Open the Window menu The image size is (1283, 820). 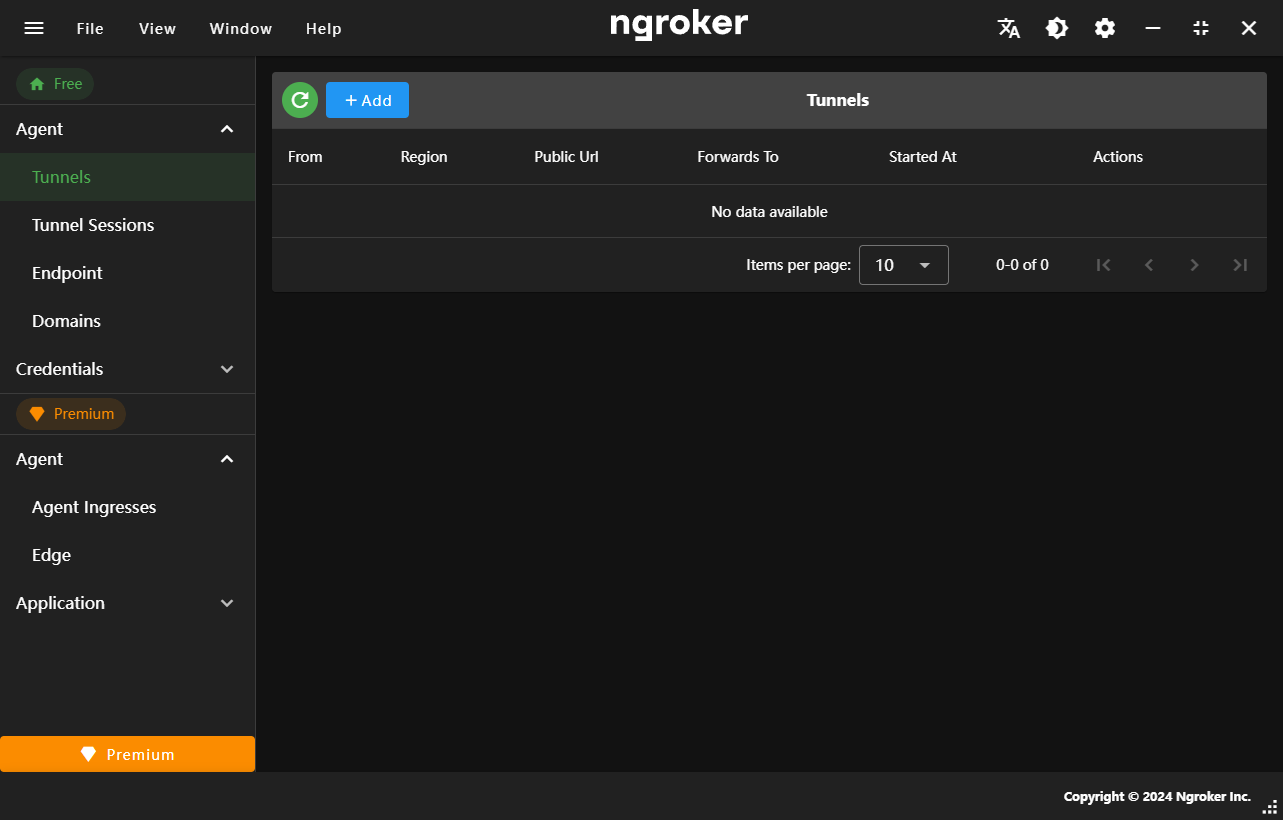tap(240, 28)
